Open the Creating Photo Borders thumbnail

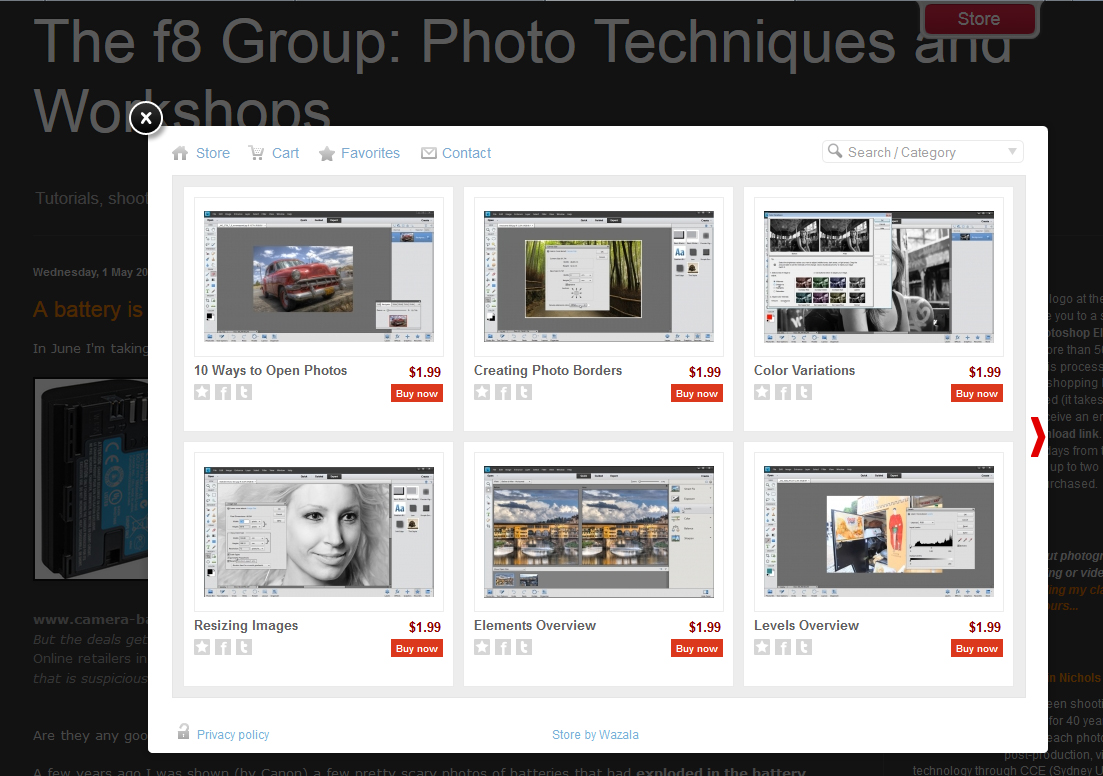[x=599, y=276]
